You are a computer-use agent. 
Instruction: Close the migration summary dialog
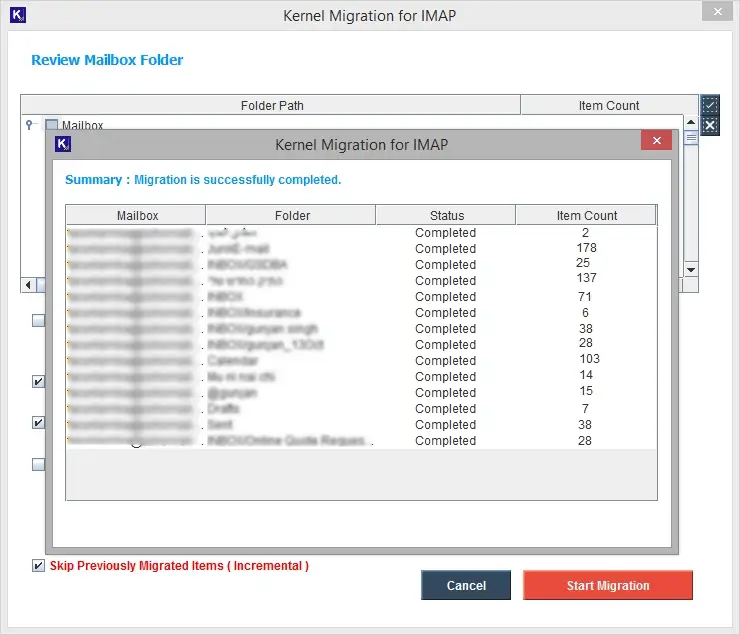coord(656,141)
